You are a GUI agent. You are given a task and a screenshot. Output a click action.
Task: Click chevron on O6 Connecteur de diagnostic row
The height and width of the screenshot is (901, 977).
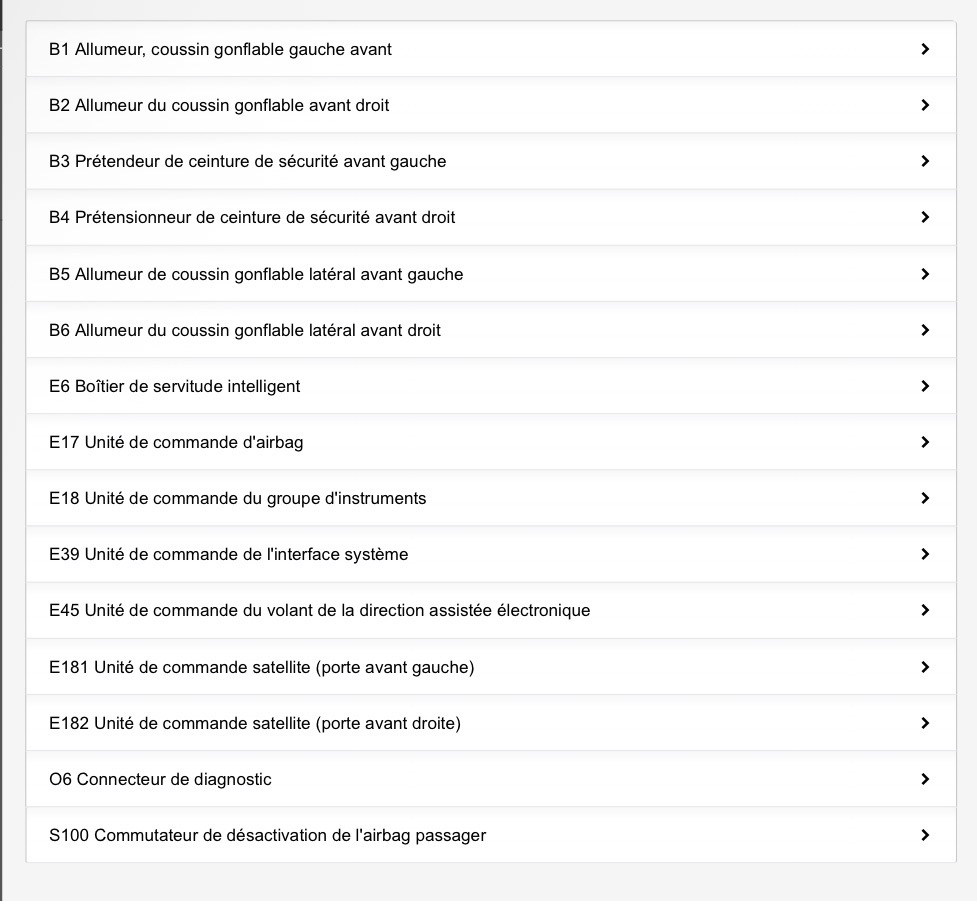[x=925, y=779]
